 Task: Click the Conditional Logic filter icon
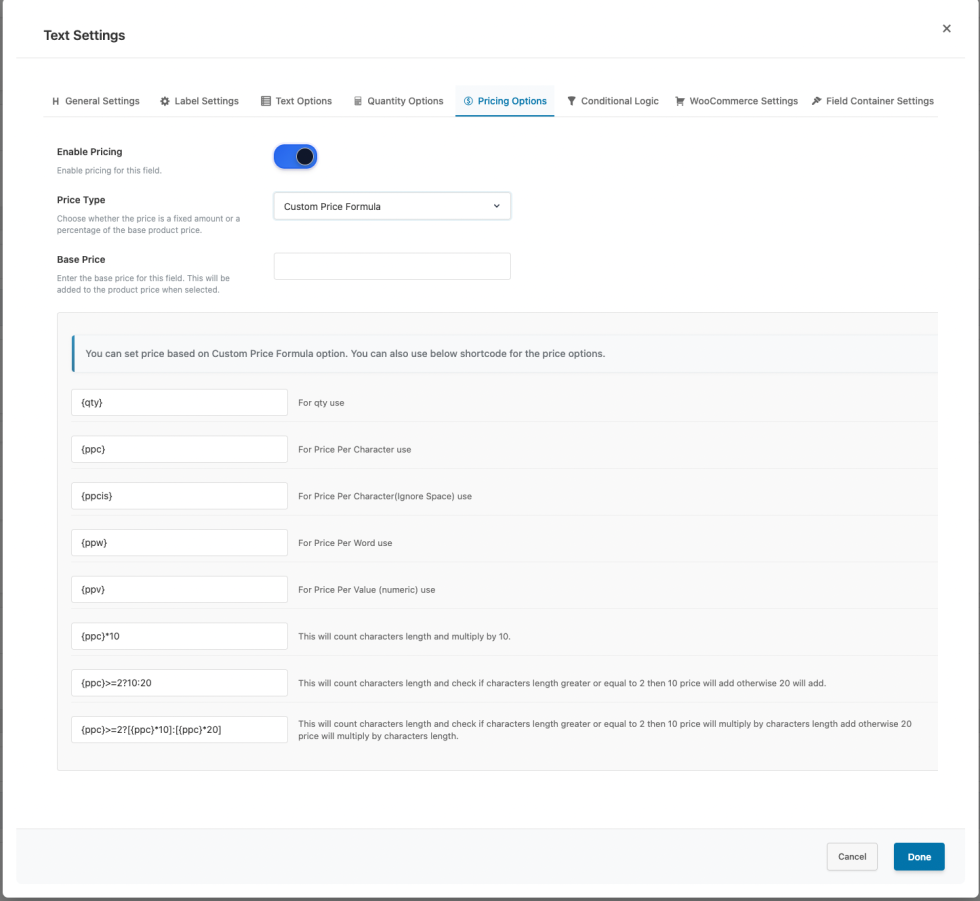571,101
